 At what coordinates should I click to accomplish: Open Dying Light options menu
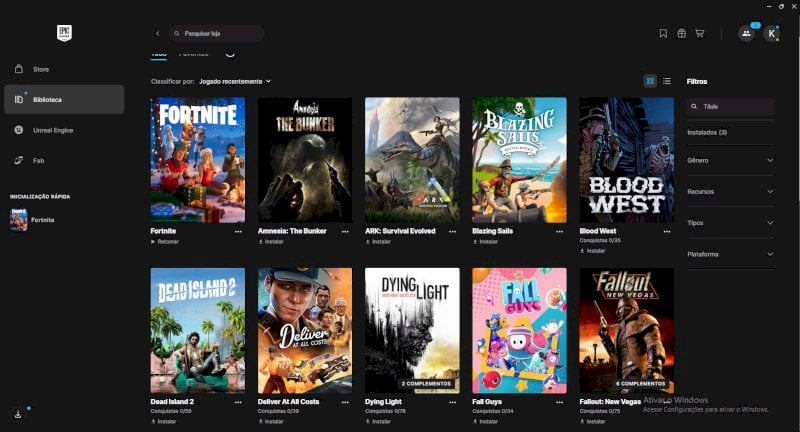pos(453,402)
